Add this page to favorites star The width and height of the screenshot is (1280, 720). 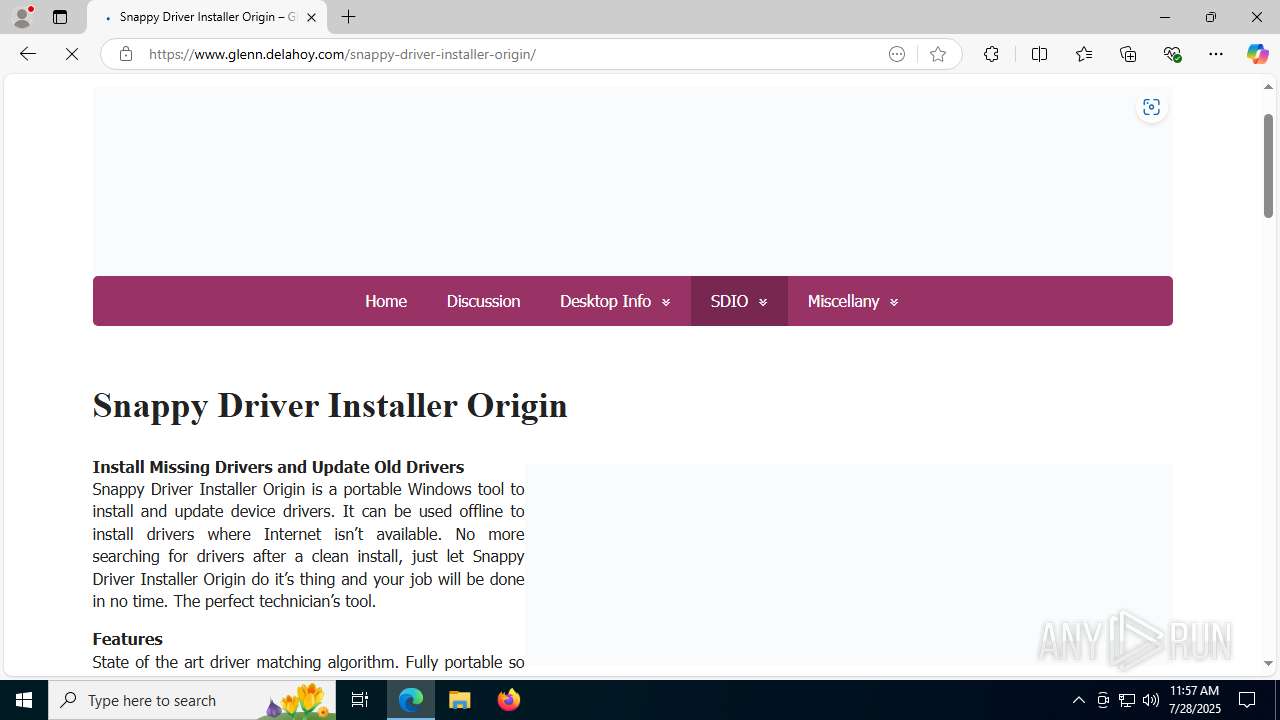click(937, 54)
